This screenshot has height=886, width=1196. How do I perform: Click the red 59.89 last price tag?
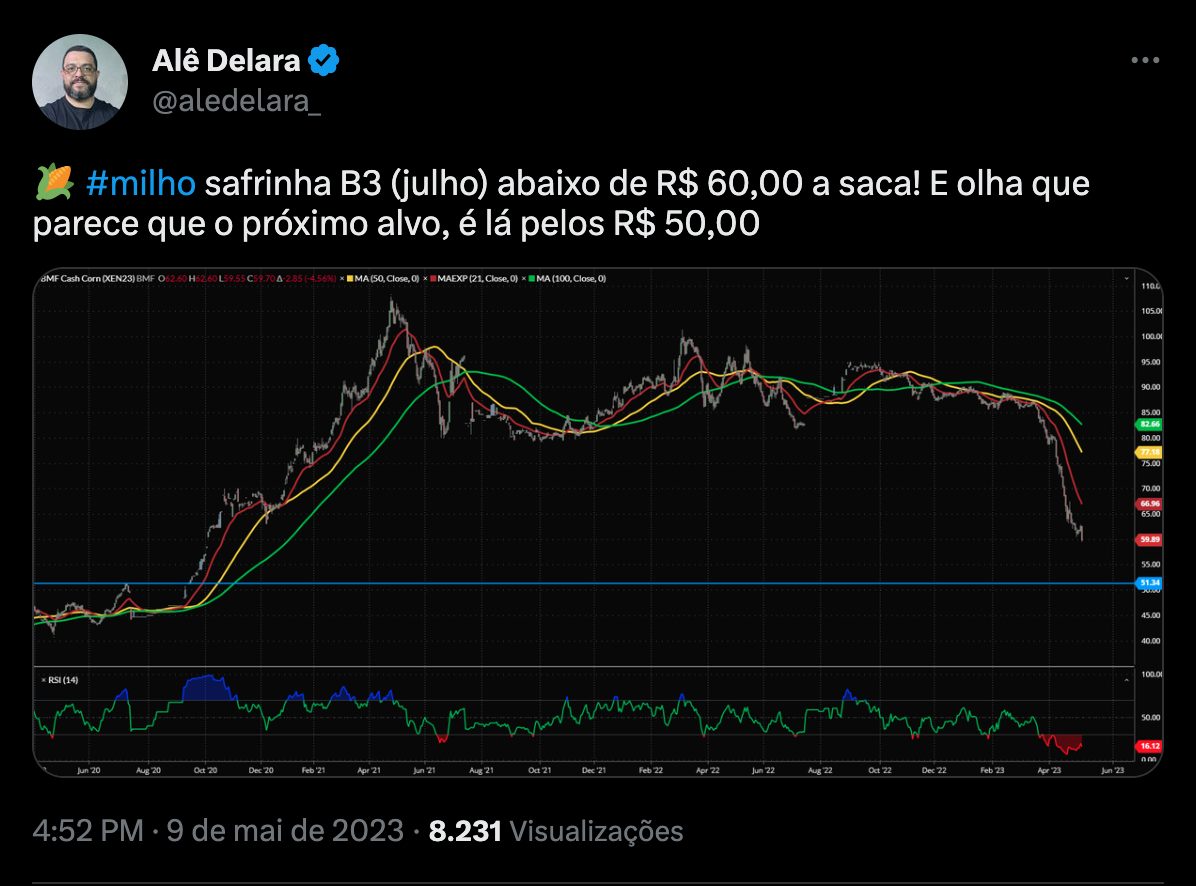[x=1149, y=540]
